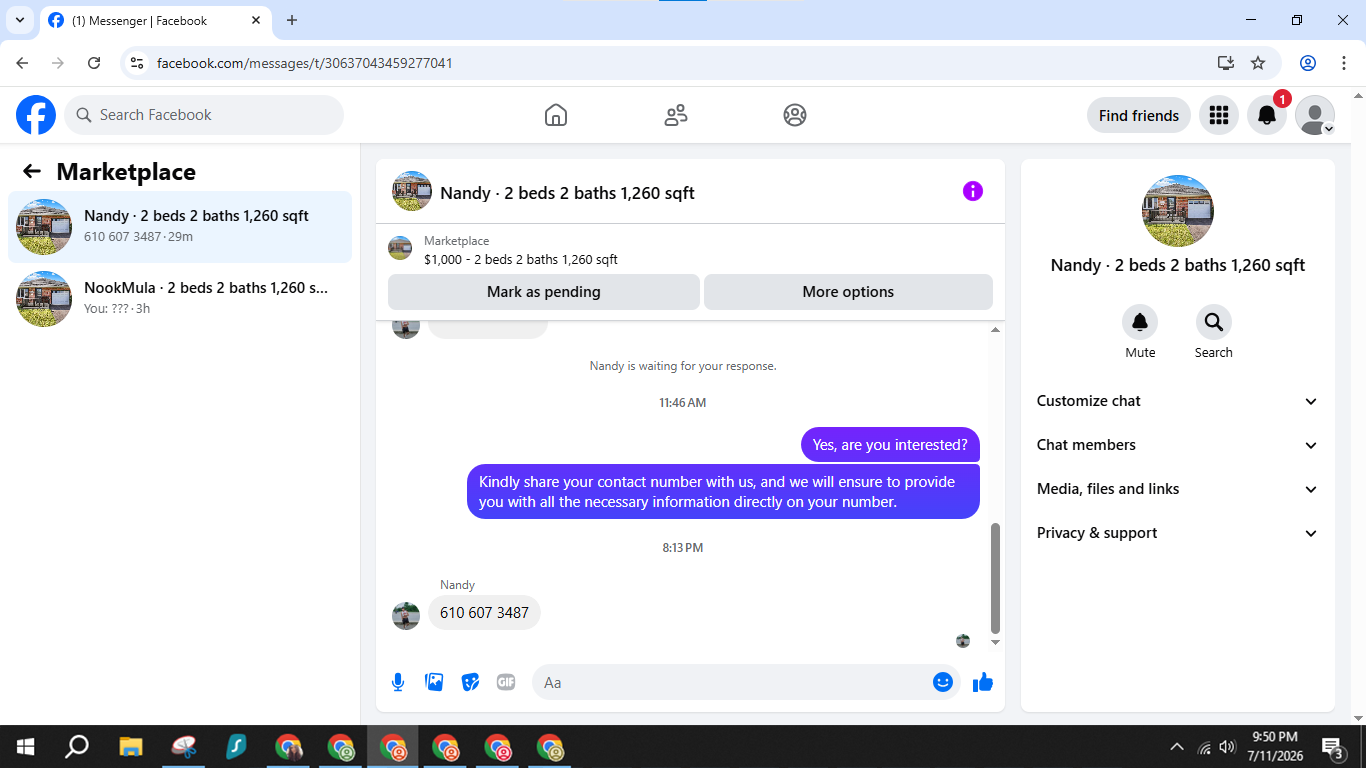Reload the Facebook page
Image resolution: width=1366 pixels, height=768 pixels.
pyautogui.click(x=94, y=63)
